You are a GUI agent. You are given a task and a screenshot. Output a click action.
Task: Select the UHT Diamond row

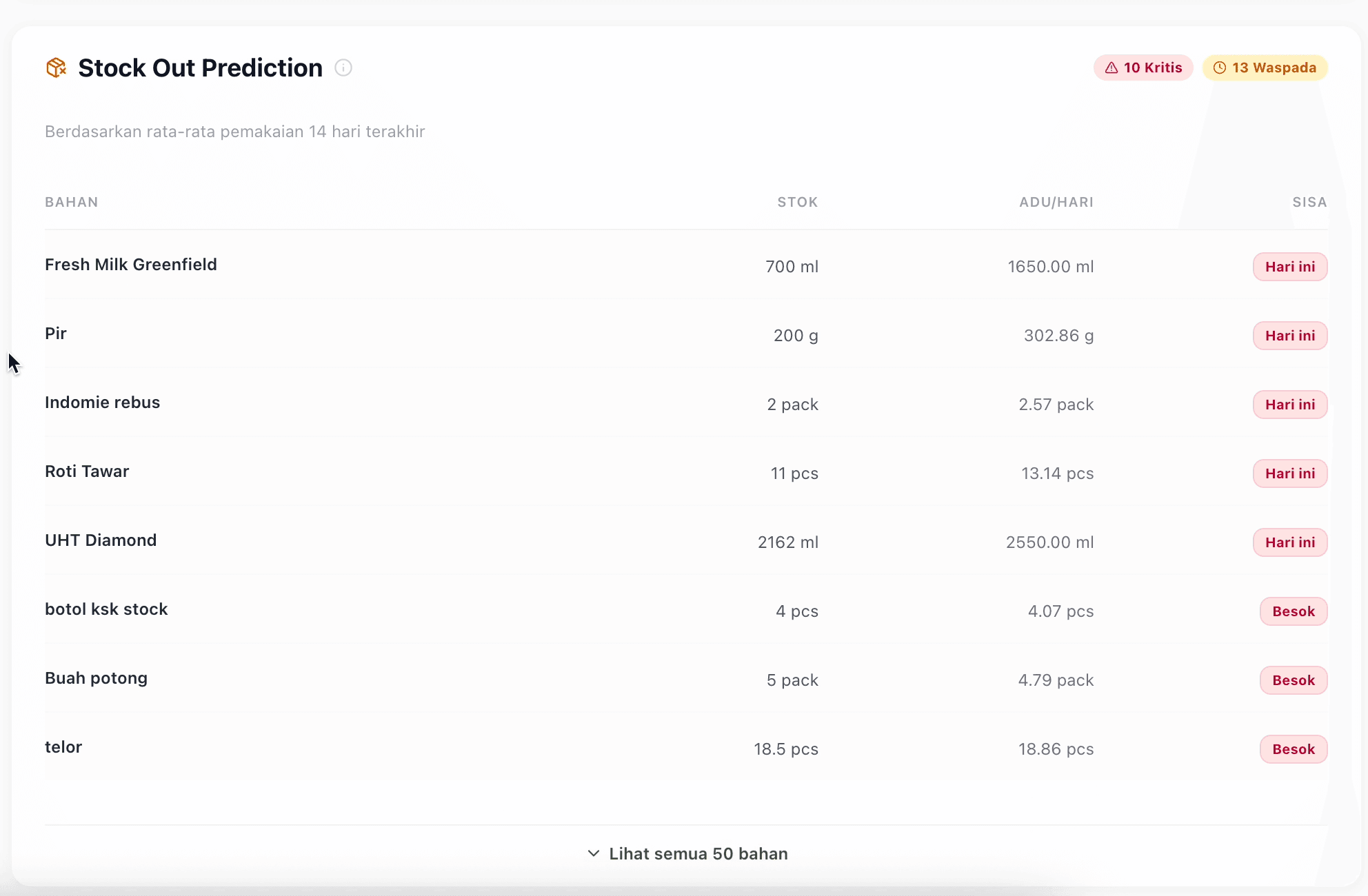(101, 540)
